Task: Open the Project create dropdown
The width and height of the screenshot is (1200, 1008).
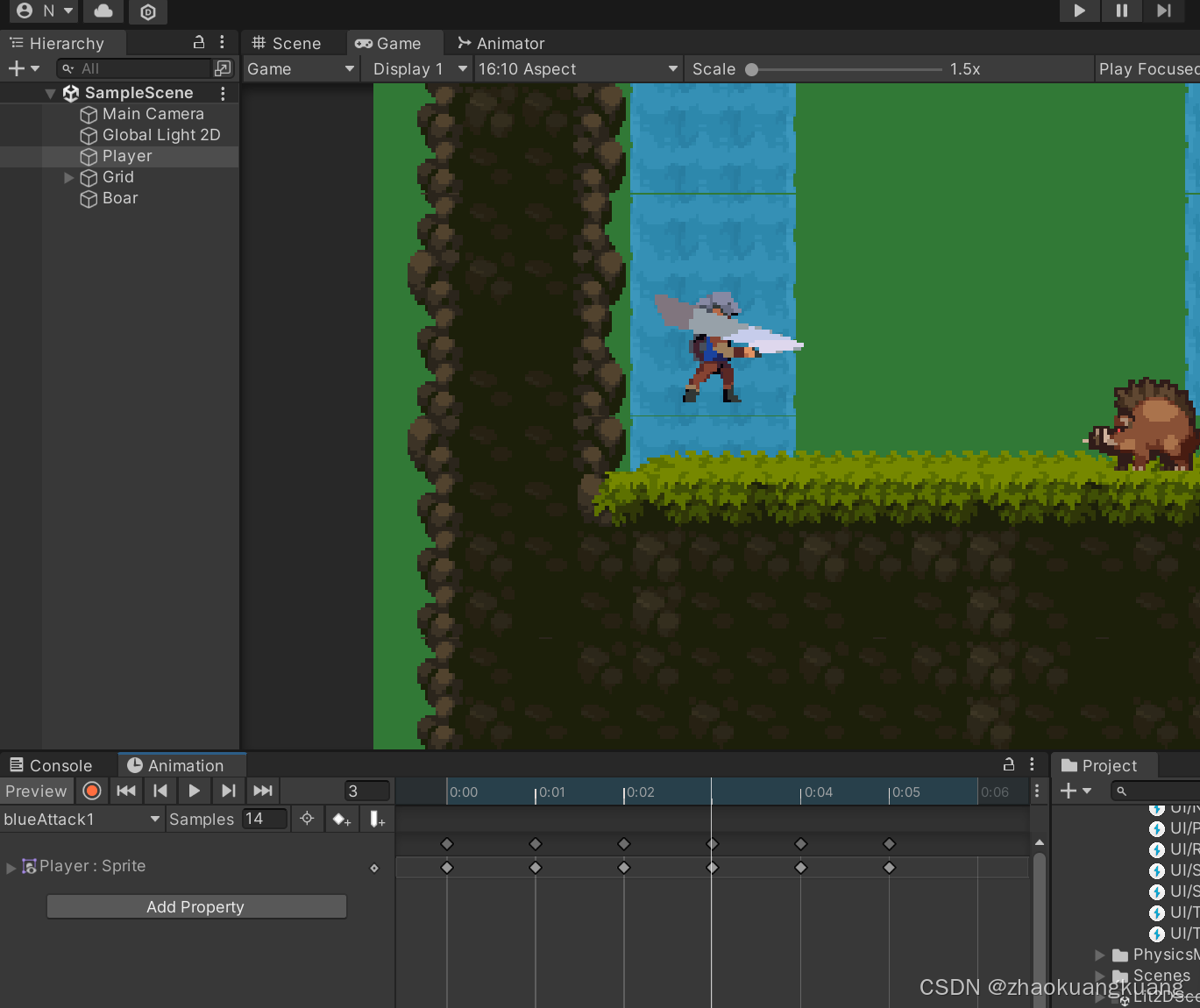Action: pyautogui.click(x=1076, y=791)
